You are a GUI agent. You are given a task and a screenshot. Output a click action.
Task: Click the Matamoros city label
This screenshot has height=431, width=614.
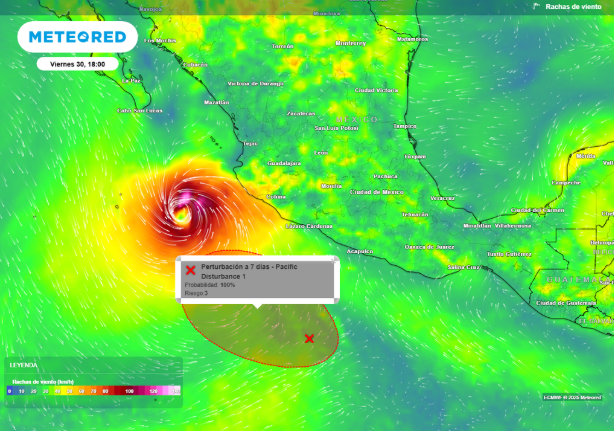[412, 39]
